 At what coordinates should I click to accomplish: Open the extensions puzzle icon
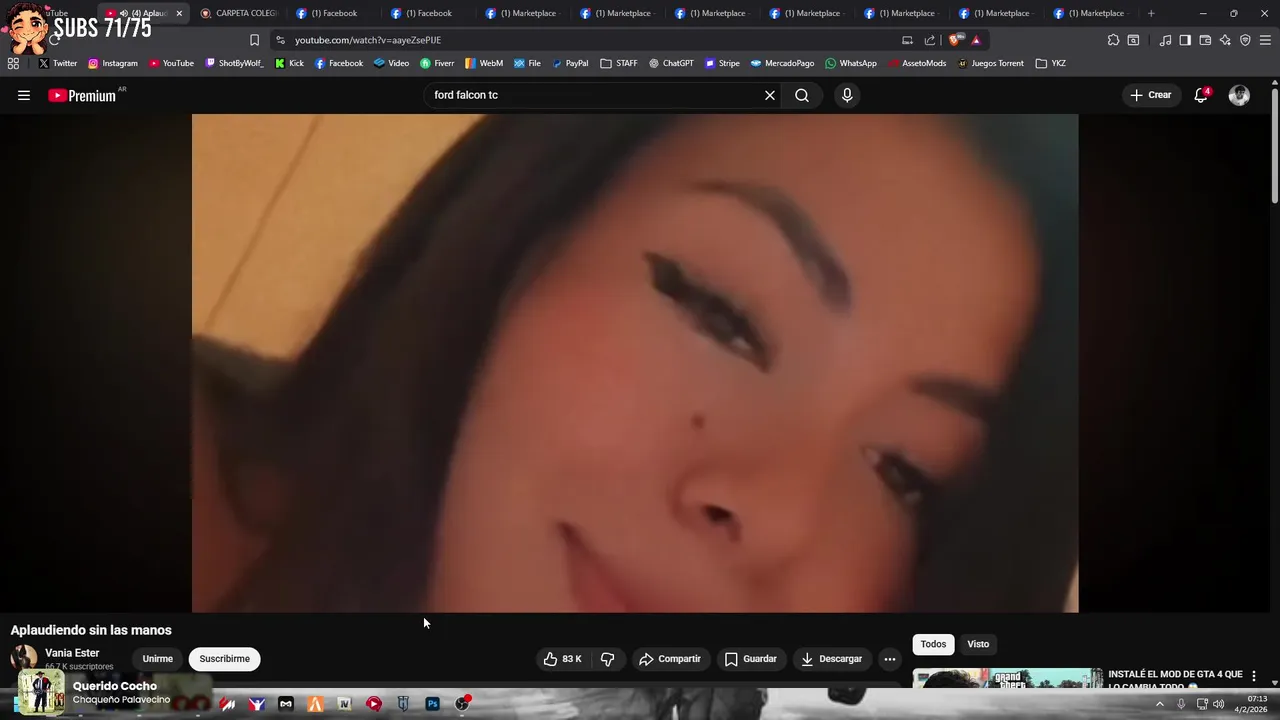tap(1113, 40)
